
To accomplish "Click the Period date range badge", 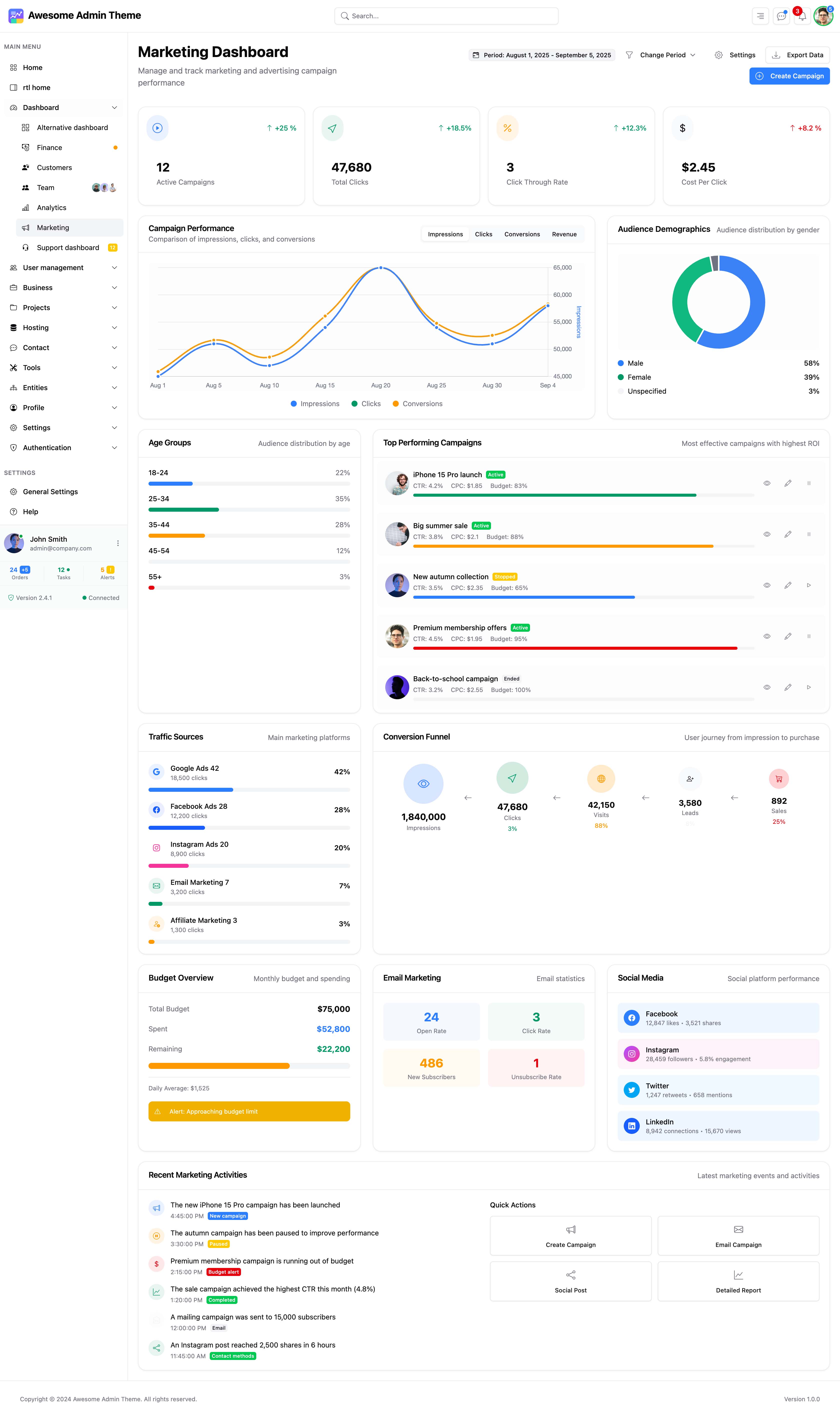I will 542,55.
